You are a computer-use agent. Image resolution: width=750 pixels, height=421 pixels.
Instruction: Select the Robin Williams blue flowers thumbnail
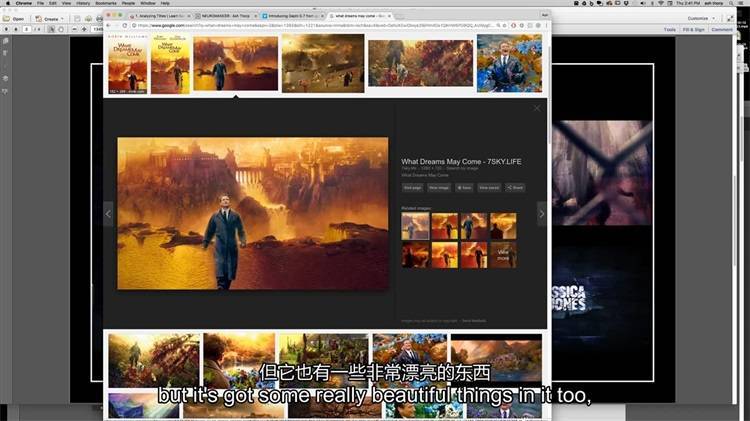509,63
